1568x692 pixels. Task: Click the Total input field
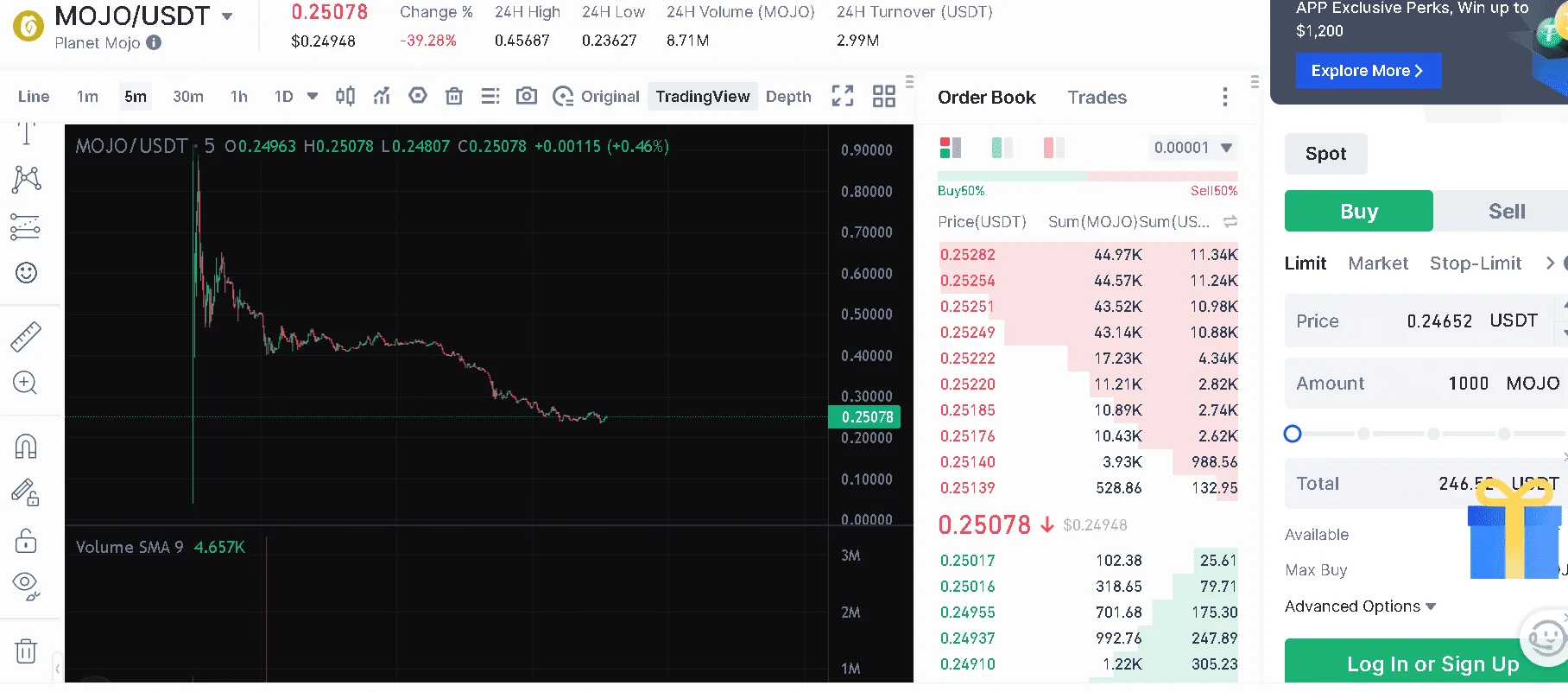(x=1426, y=484)
